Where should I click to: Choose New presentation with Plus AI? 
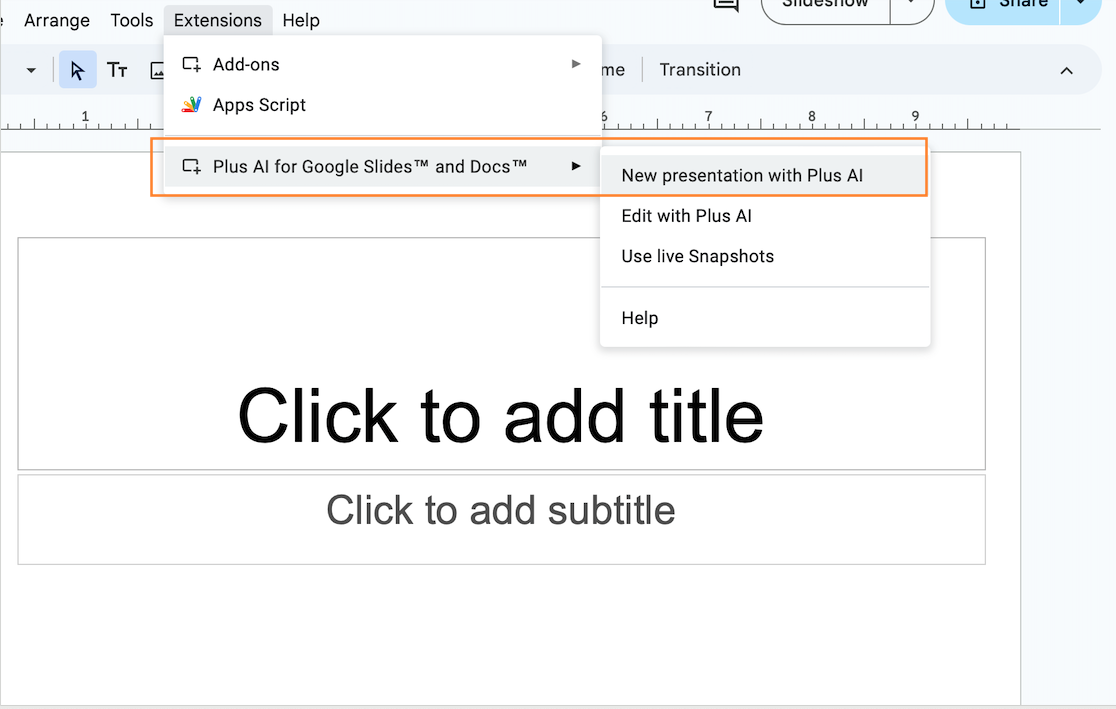765,176
